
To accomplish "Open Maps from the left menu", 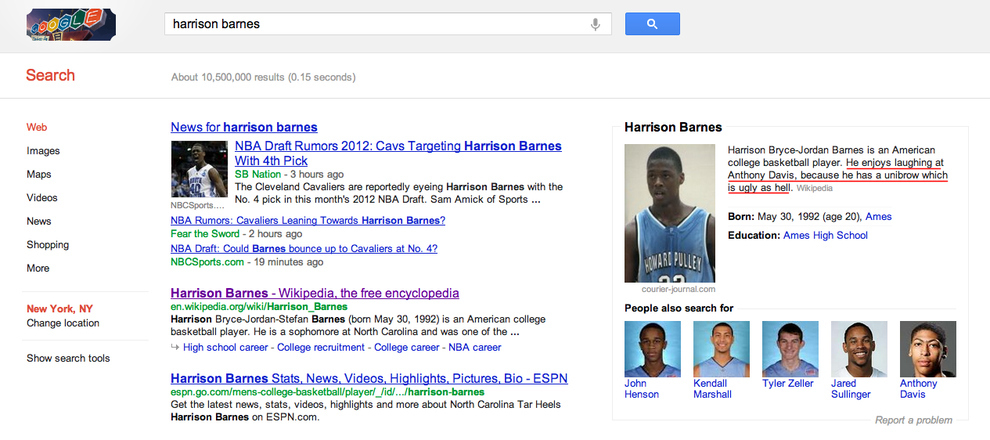I will pyautogui.click(x=39, y=174).
